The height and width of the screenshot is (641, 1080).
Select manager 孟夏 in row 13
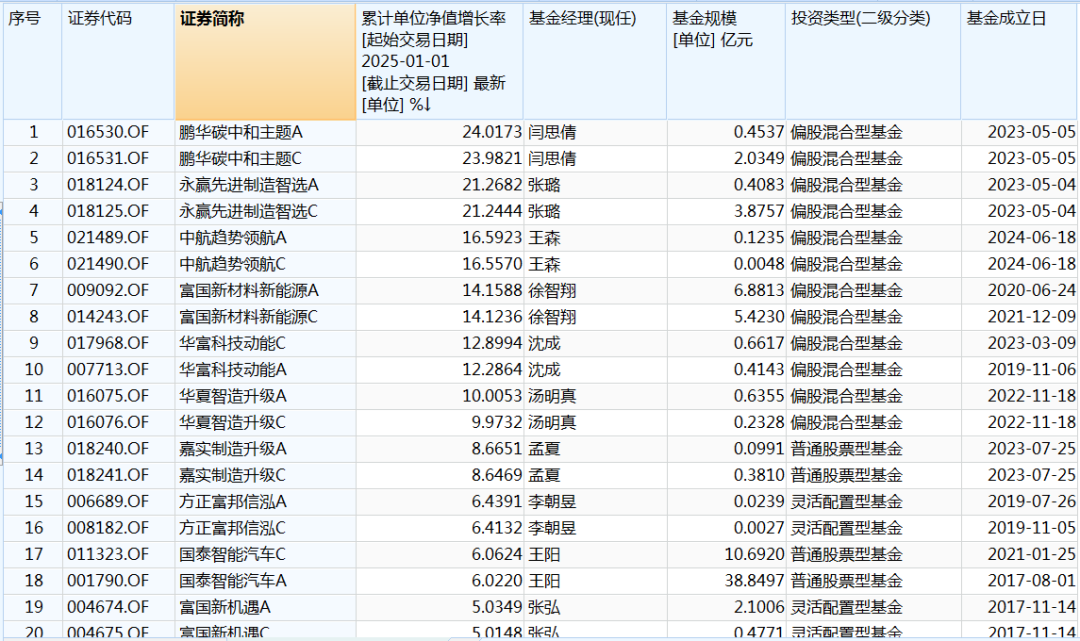[x=544, y=449]
